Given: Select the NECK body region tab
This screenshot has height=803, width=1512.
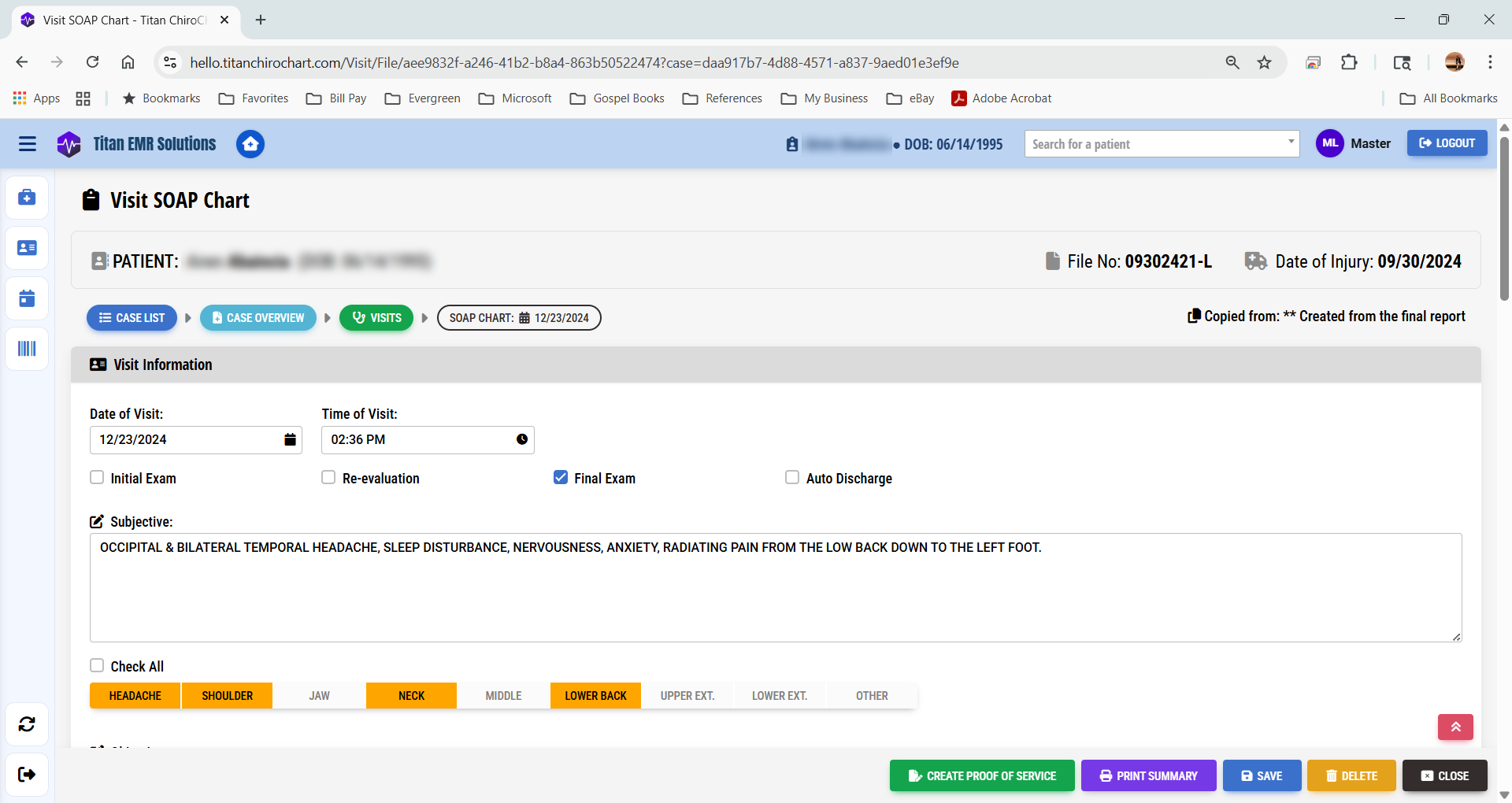Looking at the screenshot, I should (411, 695).
